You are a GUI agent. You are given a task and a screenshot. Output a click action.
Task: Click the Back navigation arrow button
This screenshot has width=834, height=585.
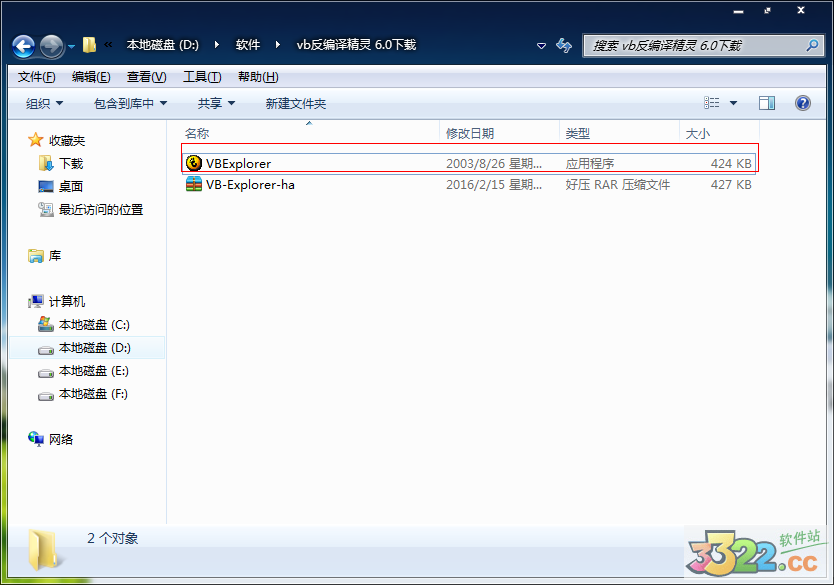(23, 46)
